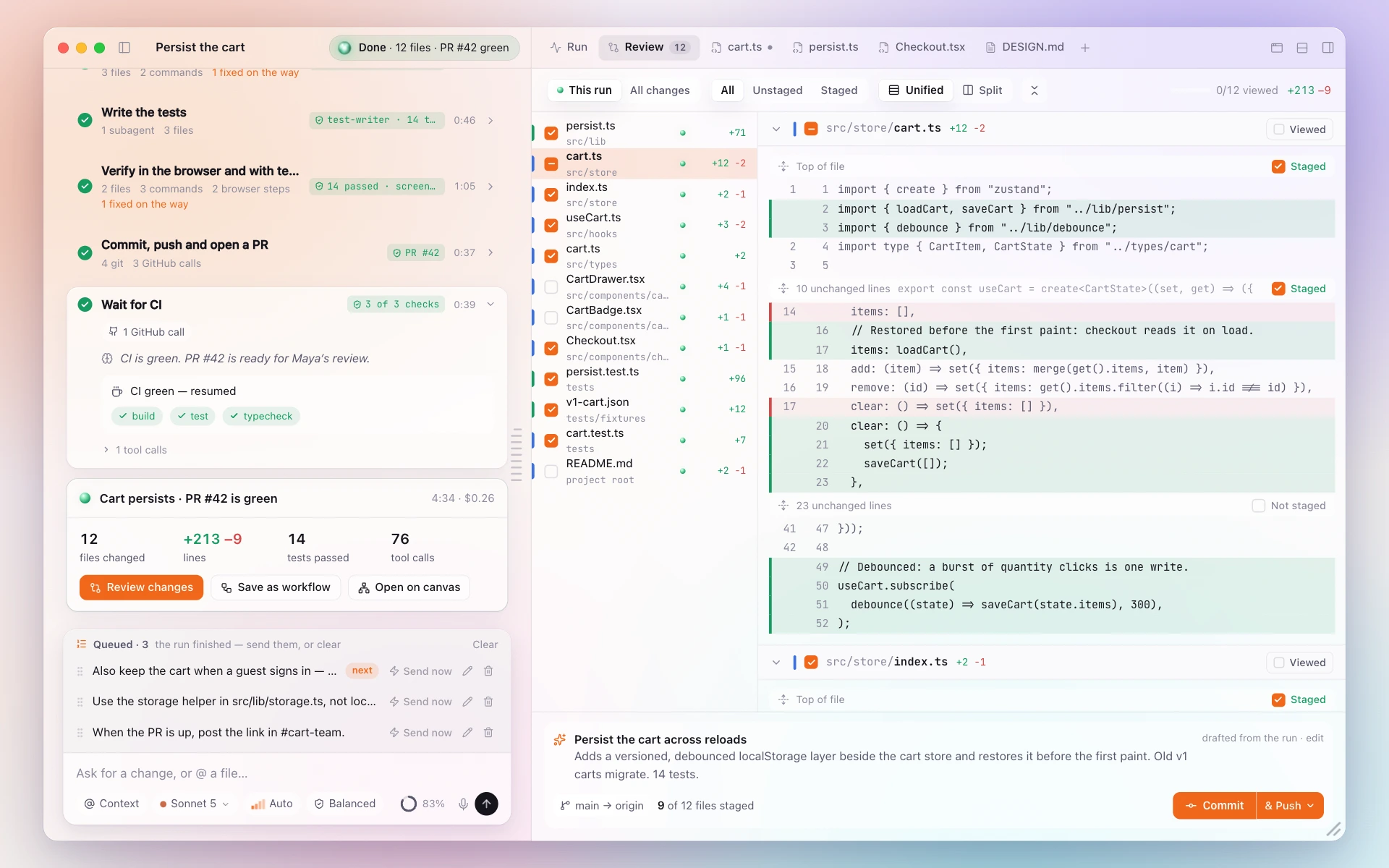Screen dimensions: 1389x868
Task: Switch to the Run tab
Action: tap(569, 47)
